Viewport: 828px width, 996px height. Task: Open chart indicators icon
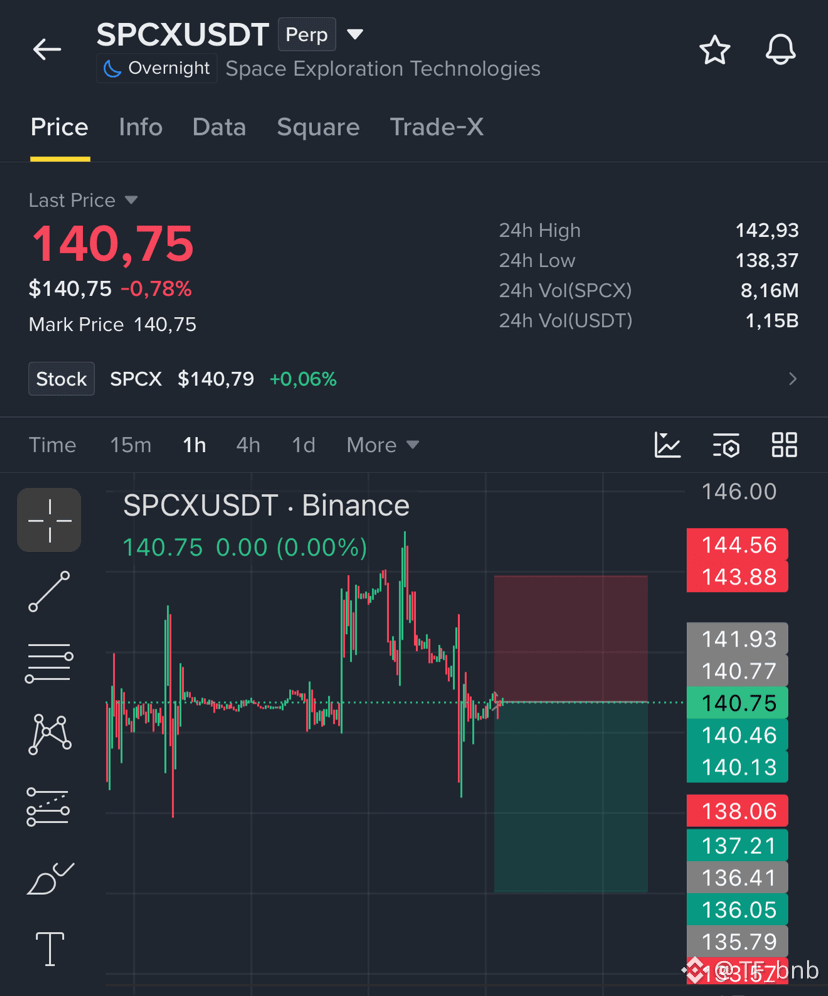click(667, 445)
